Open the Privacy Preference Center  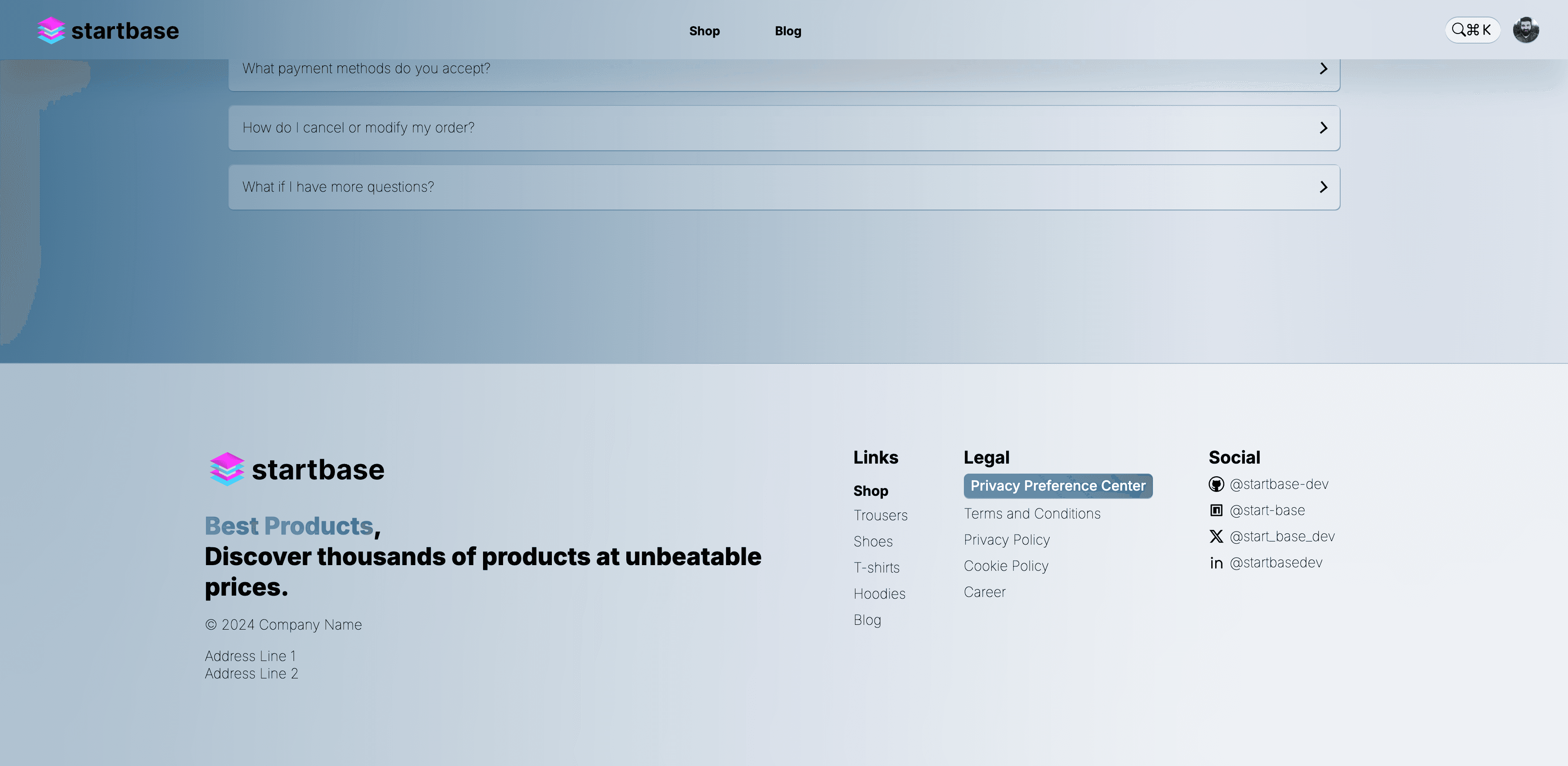[x=1057, y=485]
